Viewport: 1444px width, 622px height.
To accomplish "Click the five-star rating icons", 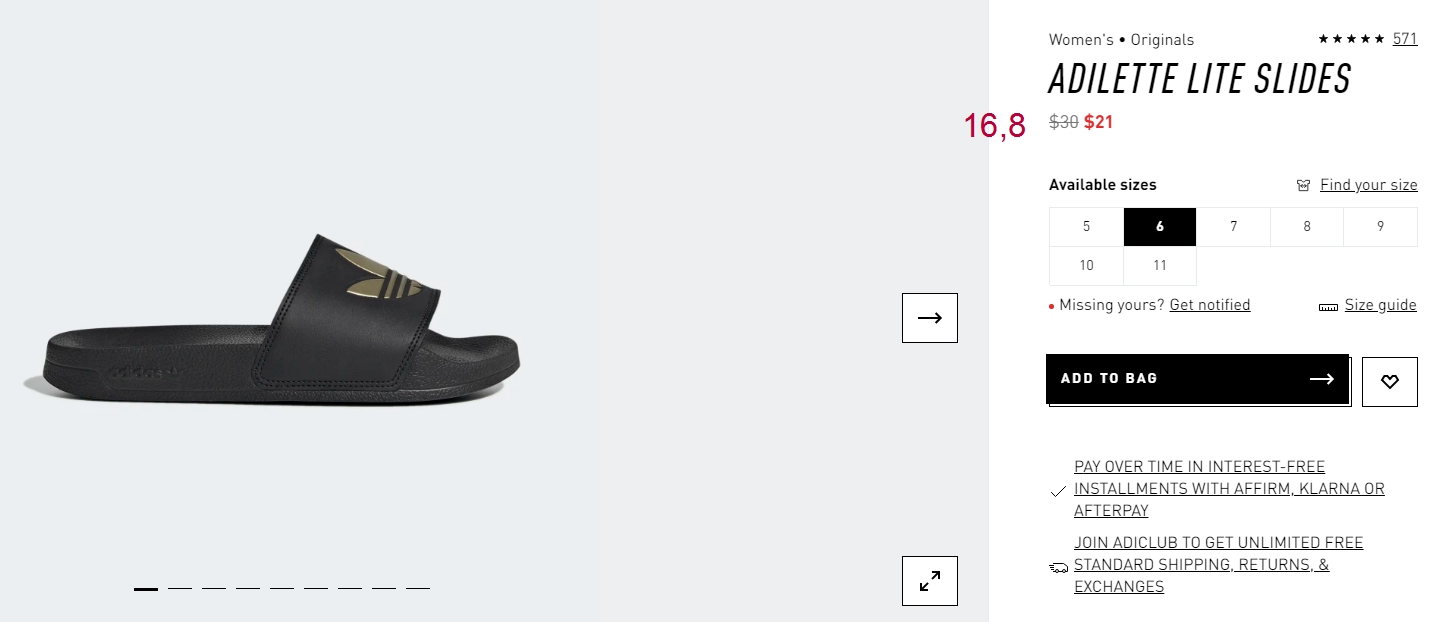I will [1352, 39].
